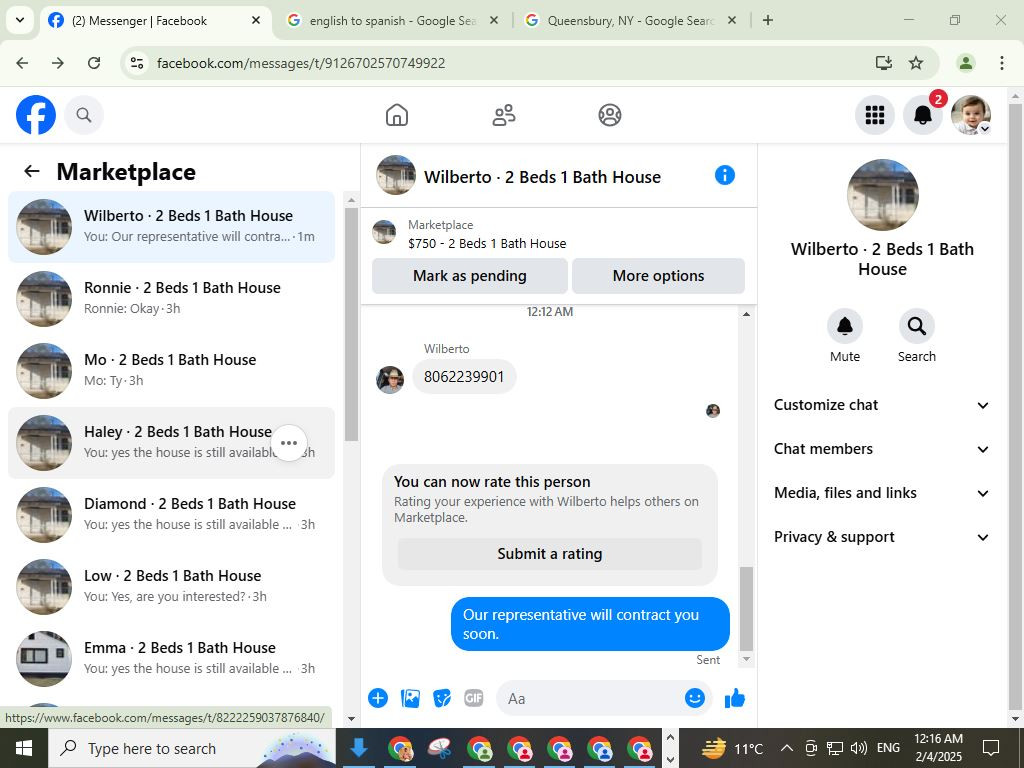The height and width of the screenshot is (768, 1024).
Task: View site information icon in address bar
Action: 136,63
